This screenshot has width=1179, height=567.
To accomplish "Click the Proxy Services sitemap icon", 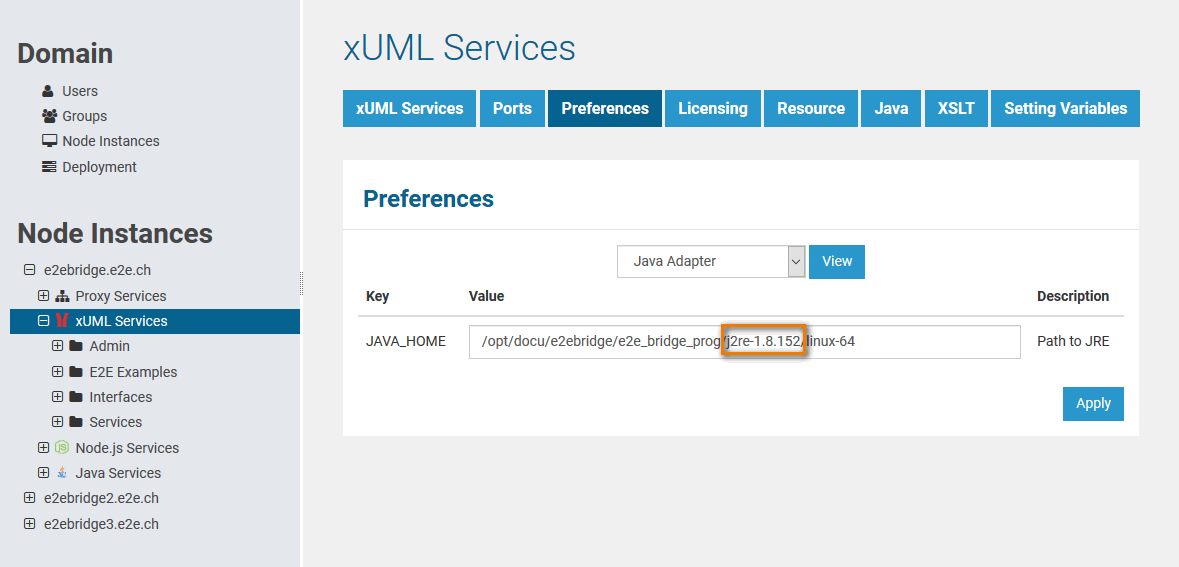I will pos(62,296).
